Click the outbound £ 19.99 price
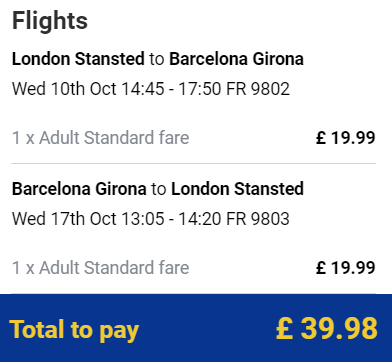The height and width of the screenshot is (362, 392). coord(346,138)
